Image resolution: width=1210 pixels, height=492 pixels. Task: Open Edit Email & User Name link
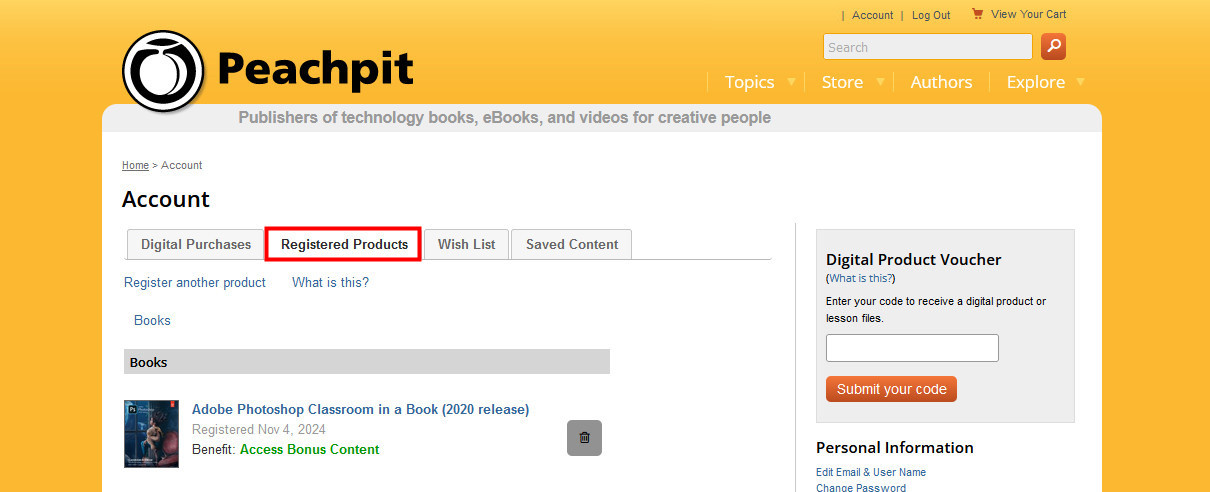tap(871, 472)
